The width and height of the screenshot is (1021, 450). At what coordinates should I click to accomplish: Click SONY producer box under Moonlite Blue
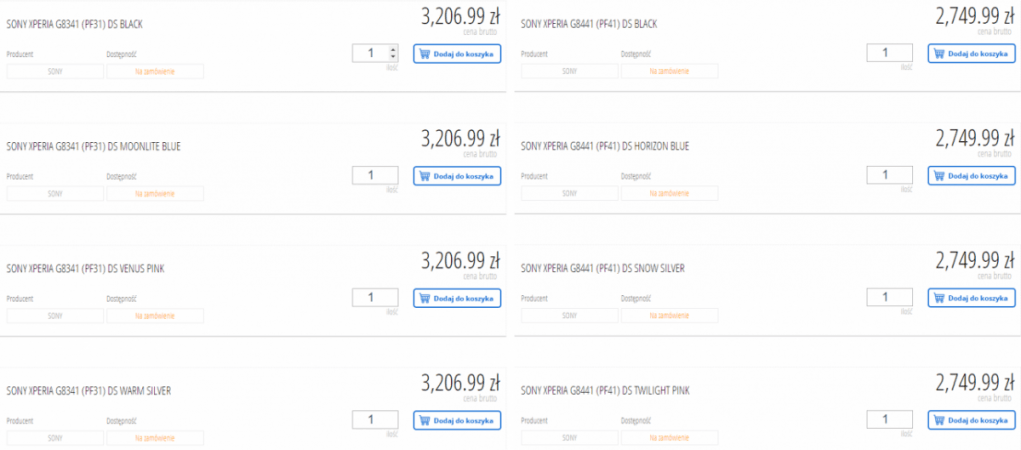tap(55, 194)
